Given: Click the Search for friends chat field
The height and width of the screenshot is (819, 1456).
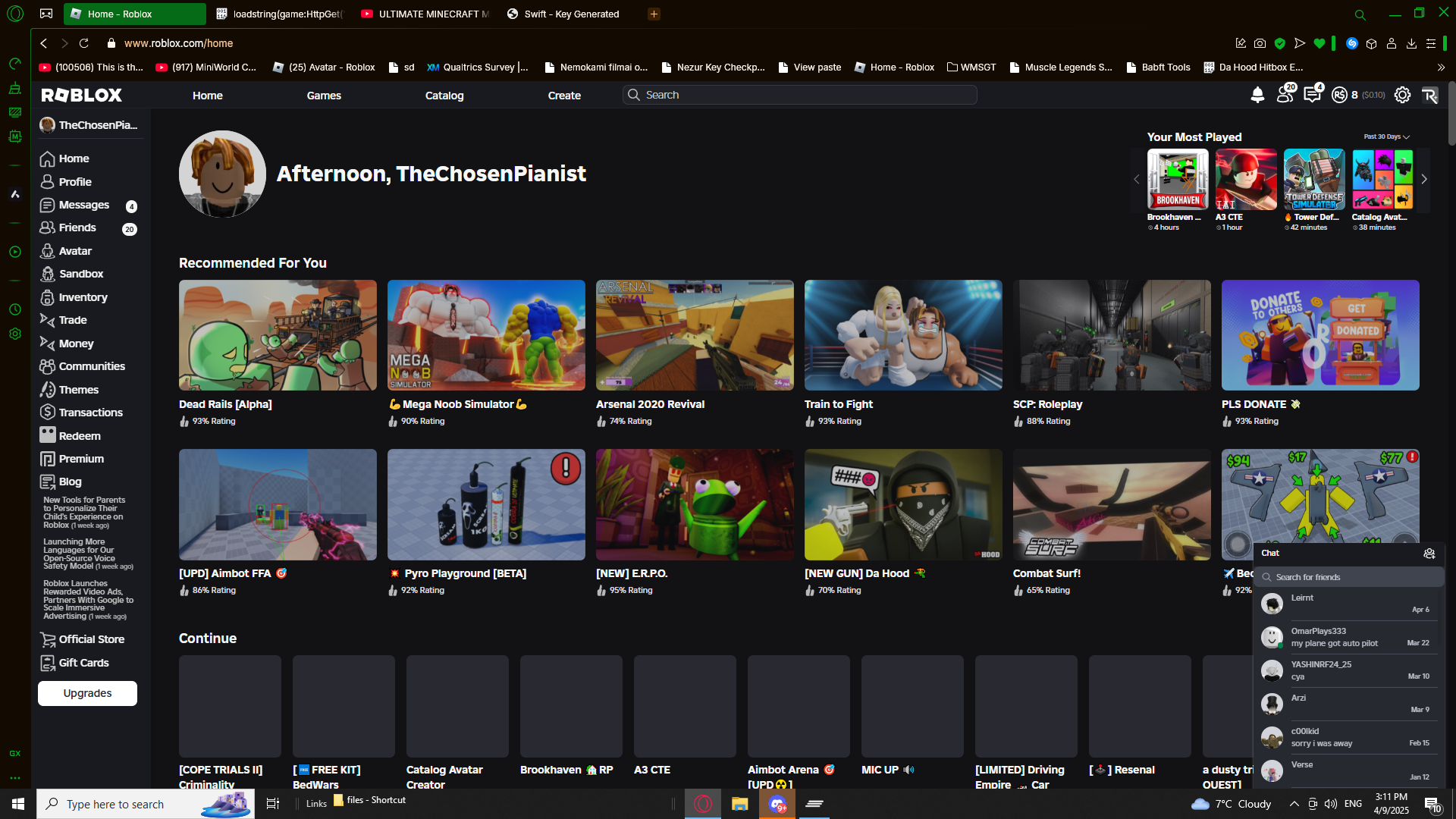Looking at the screenshot, I should [1349, 577].
